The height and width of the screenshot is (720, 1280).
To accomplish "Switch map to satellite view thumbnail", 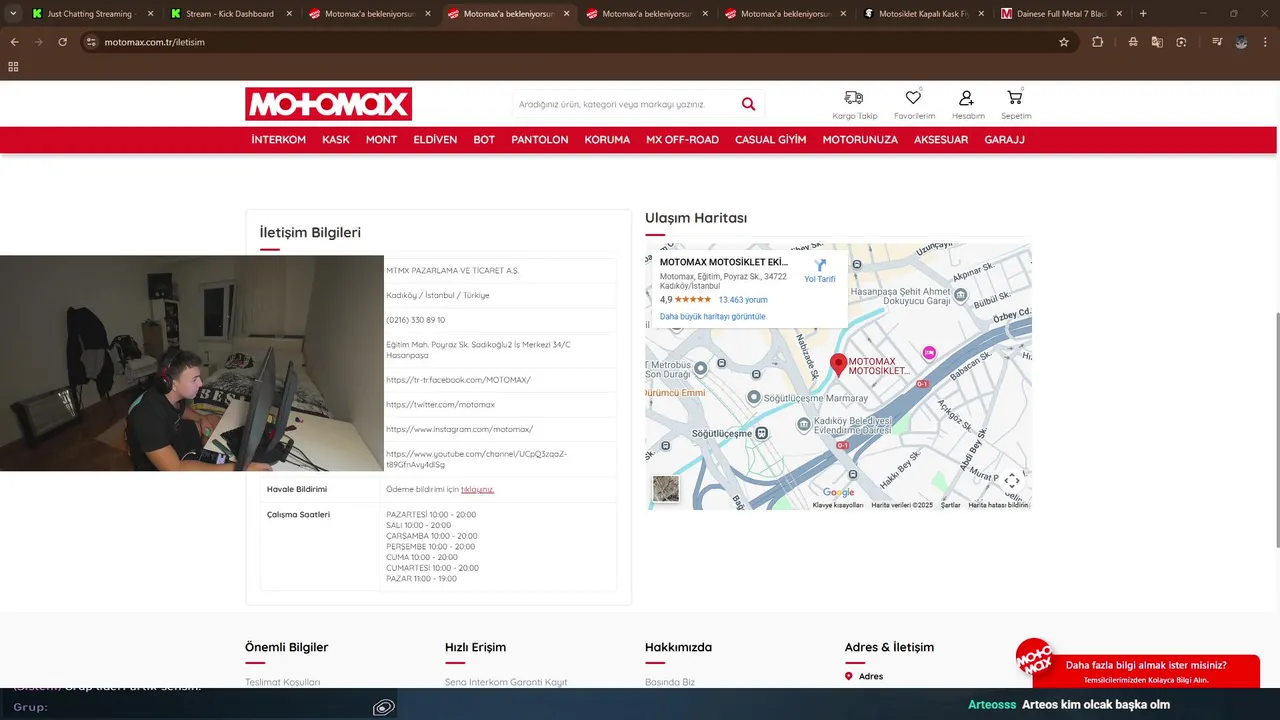I will (665, 489).
